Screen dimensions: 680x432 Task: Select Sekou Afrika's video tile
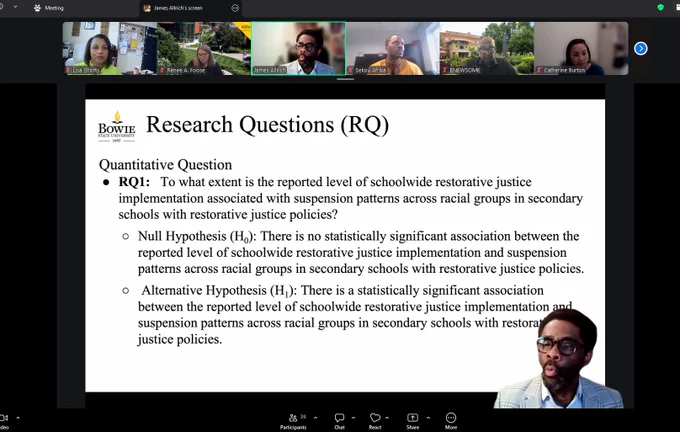pyautogui.click(x=393, y=49)
